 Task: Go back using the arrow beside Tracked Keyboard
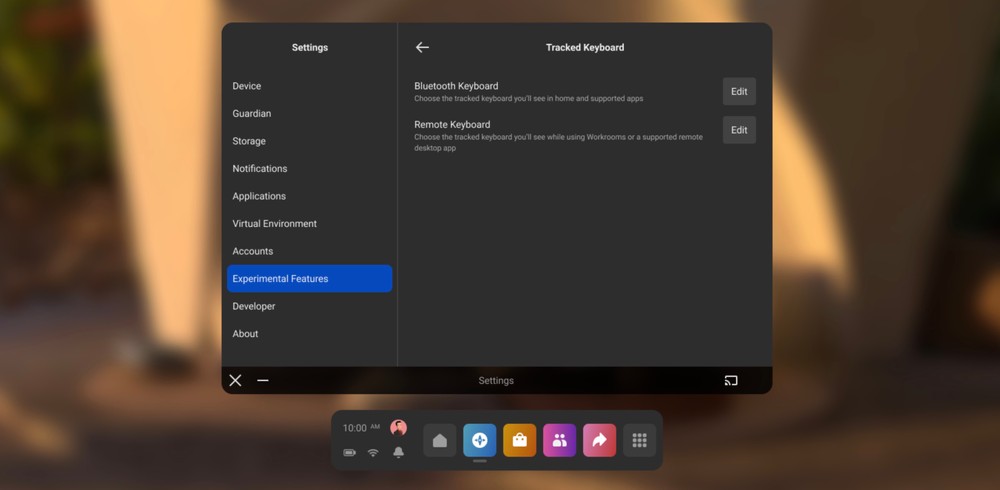click(422, 47)
